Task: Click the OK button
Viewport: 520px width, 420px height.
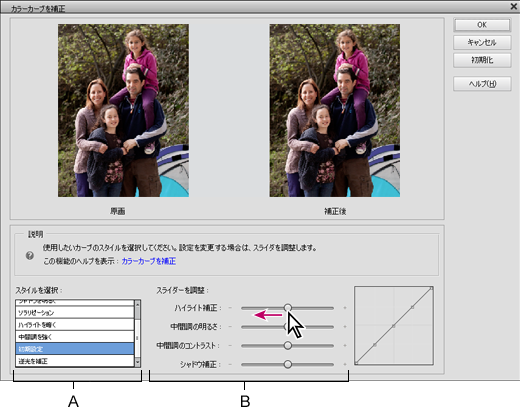Action: click(482, 25)
